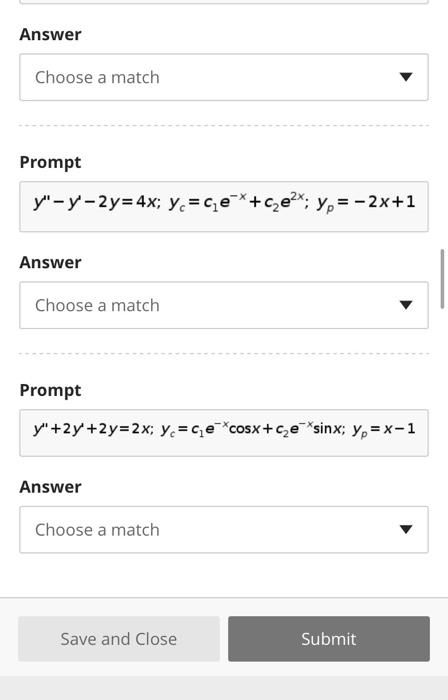Select the prompt box containing y''+2y'+2y=2x
This screenshot has height=700, width=448.
tap(224, 433)
